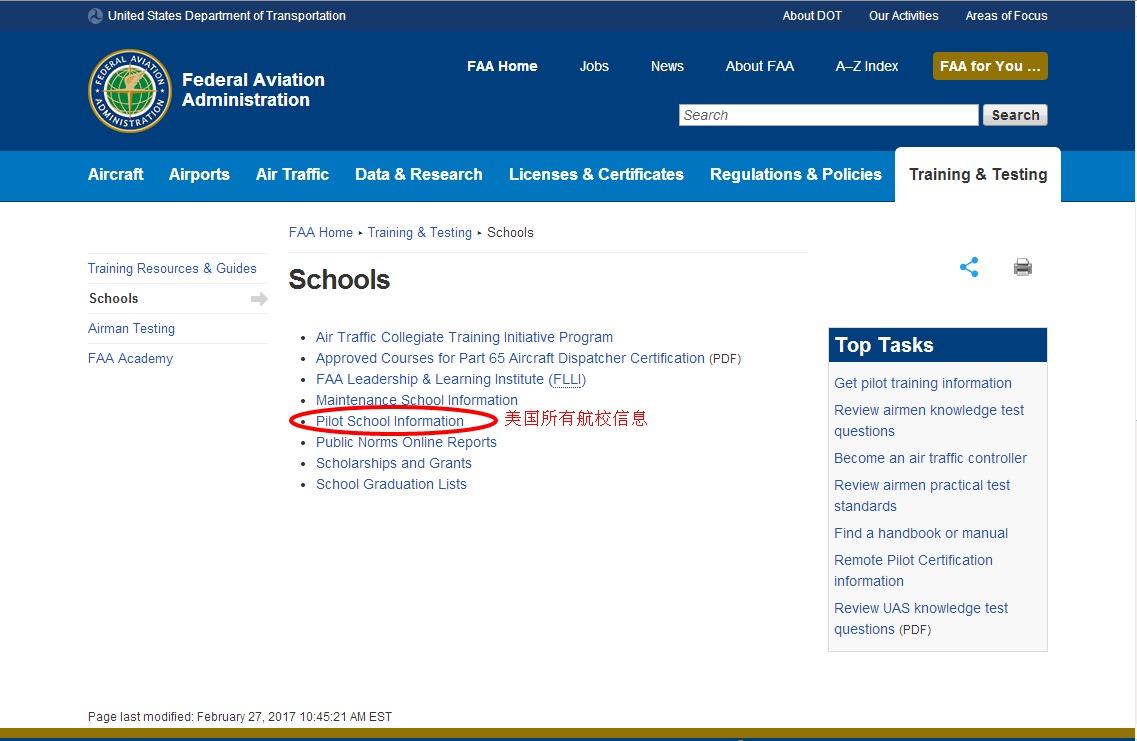
Task: Click About DOT in top bar
Action: pyautogui.click(x=812, y=15)
